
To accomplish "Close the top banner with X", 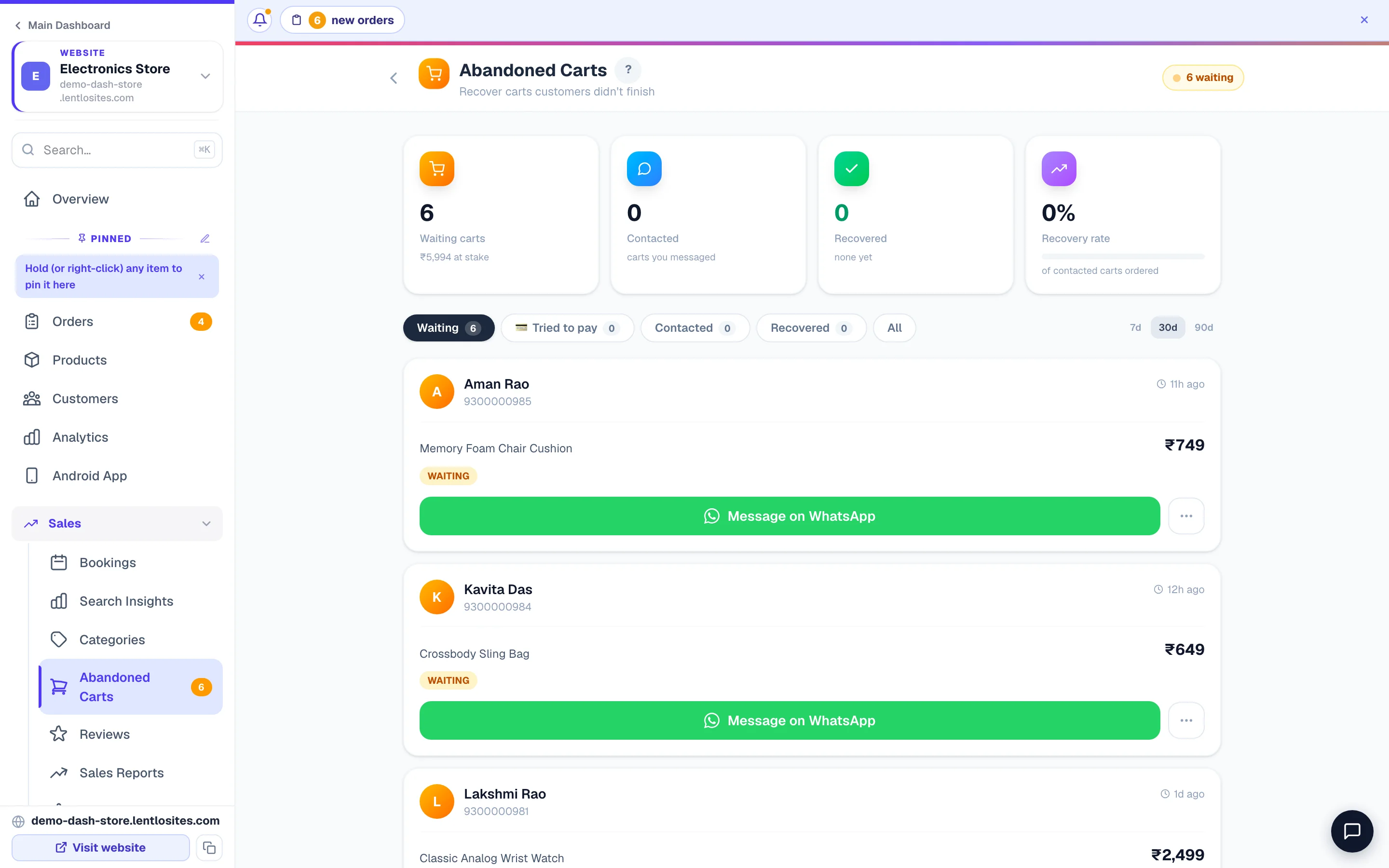I will click(x=1364, y=20).
